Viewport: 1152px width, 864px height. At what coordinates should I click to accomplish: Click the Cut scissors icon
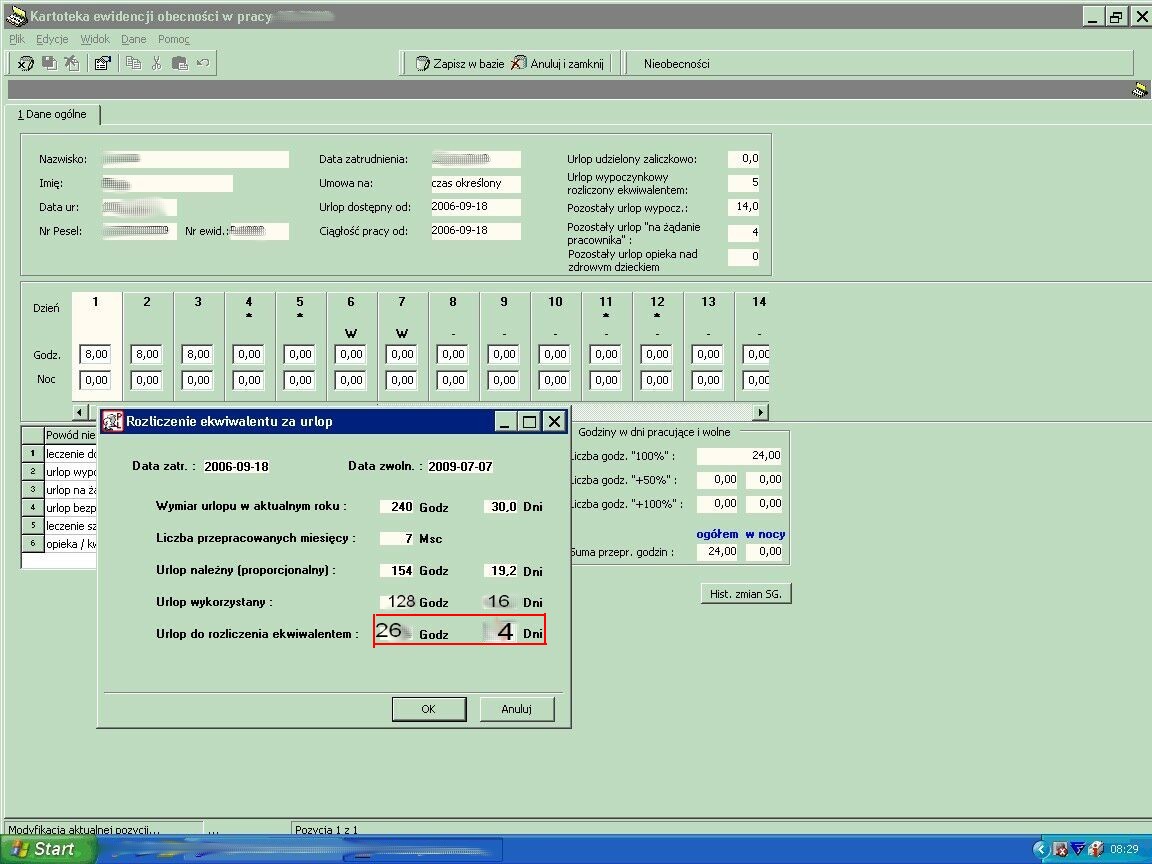point(156,63)
